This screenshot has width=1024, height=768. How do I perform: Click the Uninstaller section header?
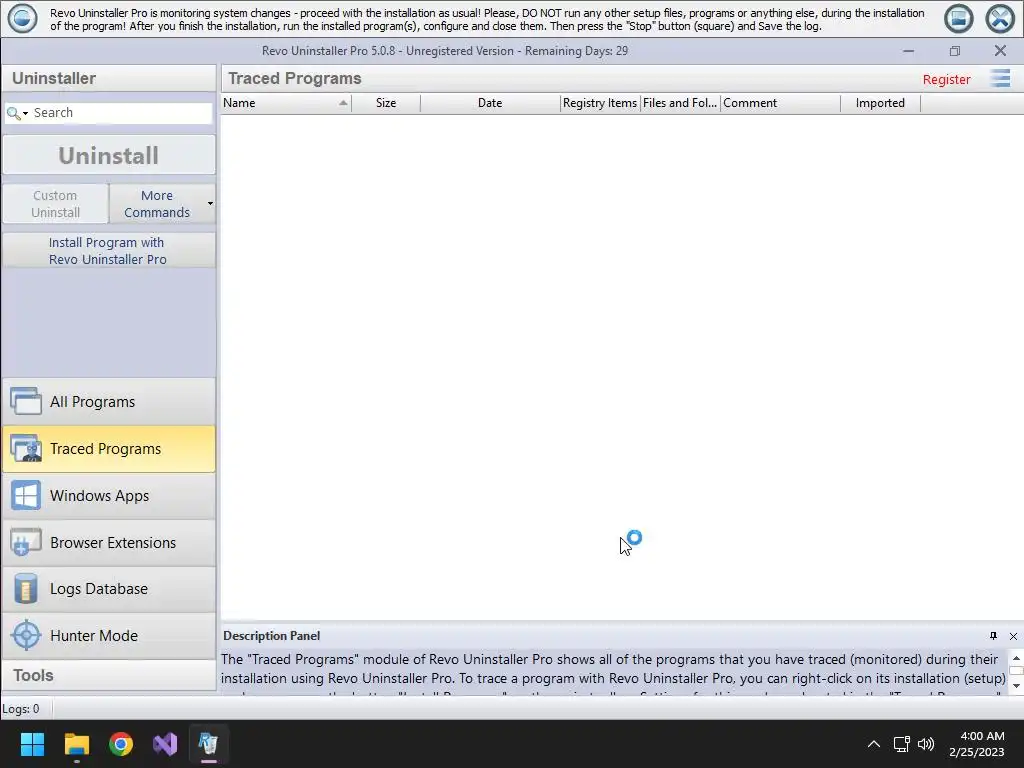pyautogui.click(x=108, y=78)
